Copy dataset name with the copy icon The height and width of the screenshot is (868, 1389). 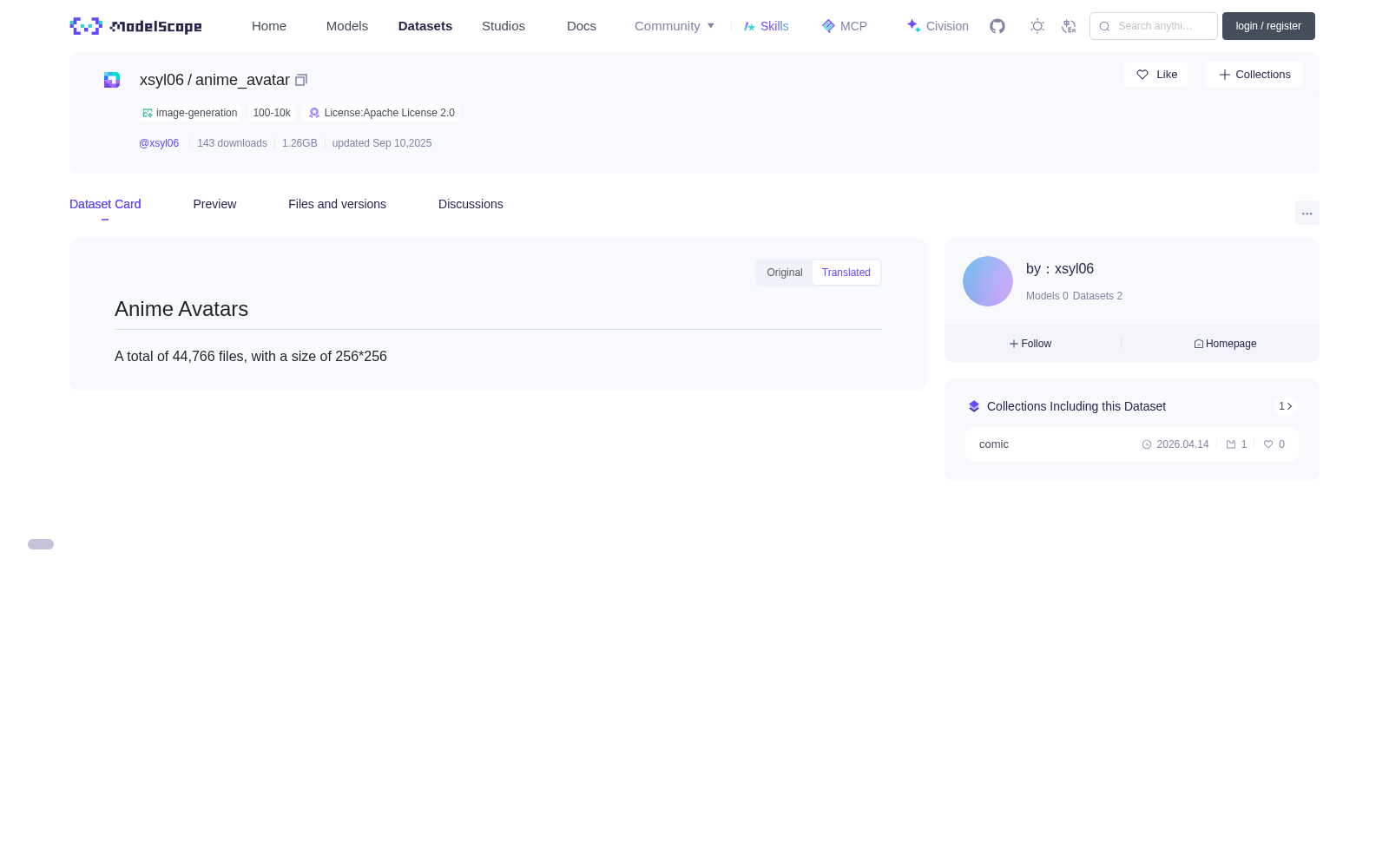coord(301,80)
